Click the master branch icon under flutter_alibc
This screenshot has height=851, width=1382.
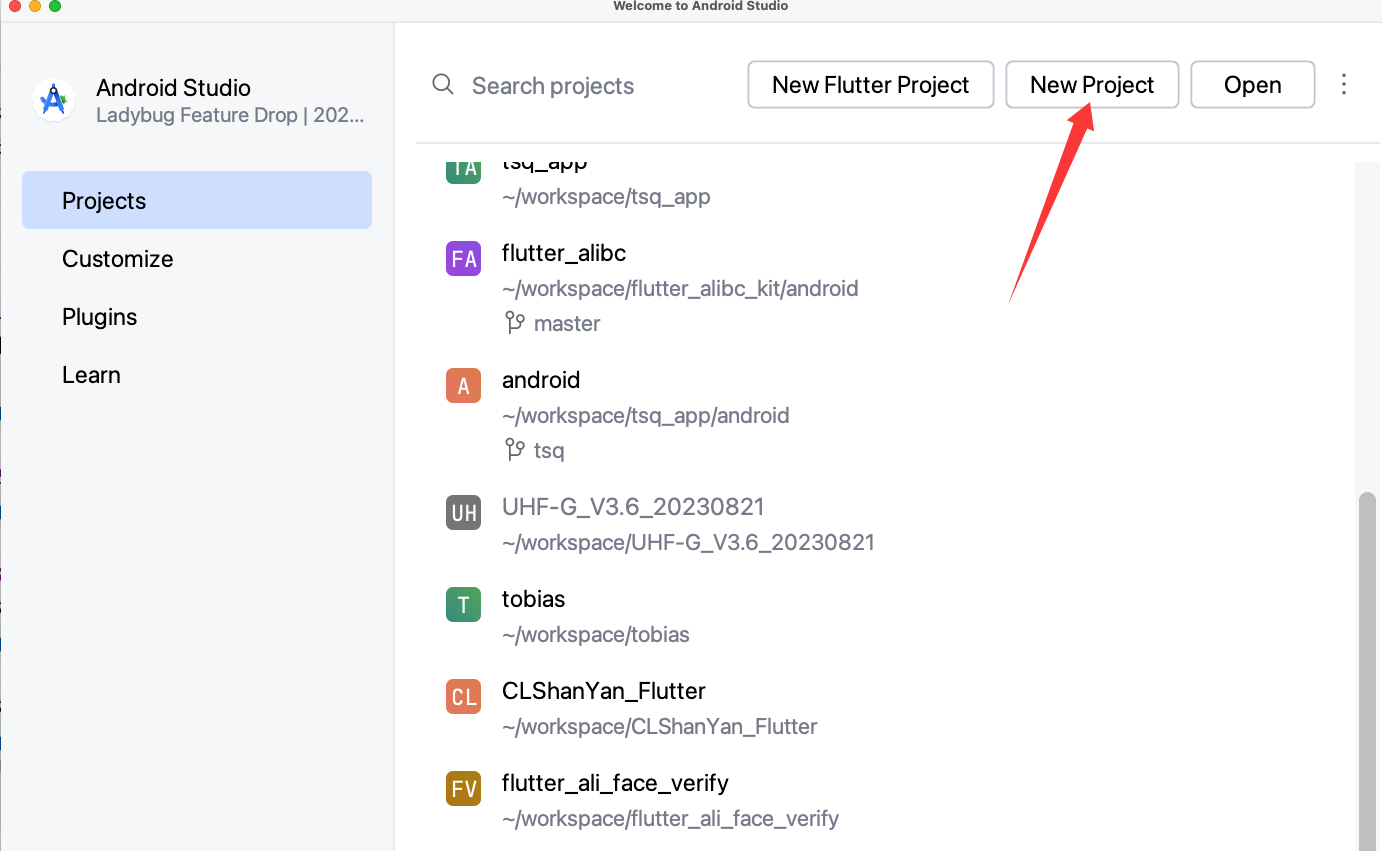pos(515,323)
